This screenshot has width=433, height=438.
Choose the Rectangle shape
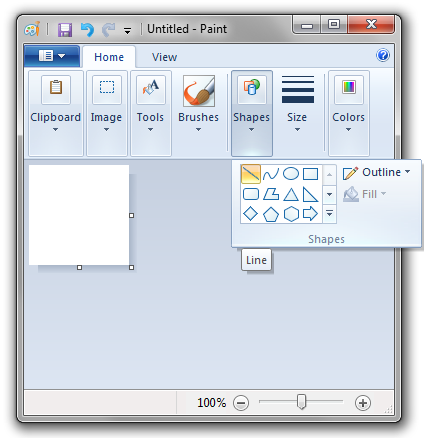(x=310, y=174)
